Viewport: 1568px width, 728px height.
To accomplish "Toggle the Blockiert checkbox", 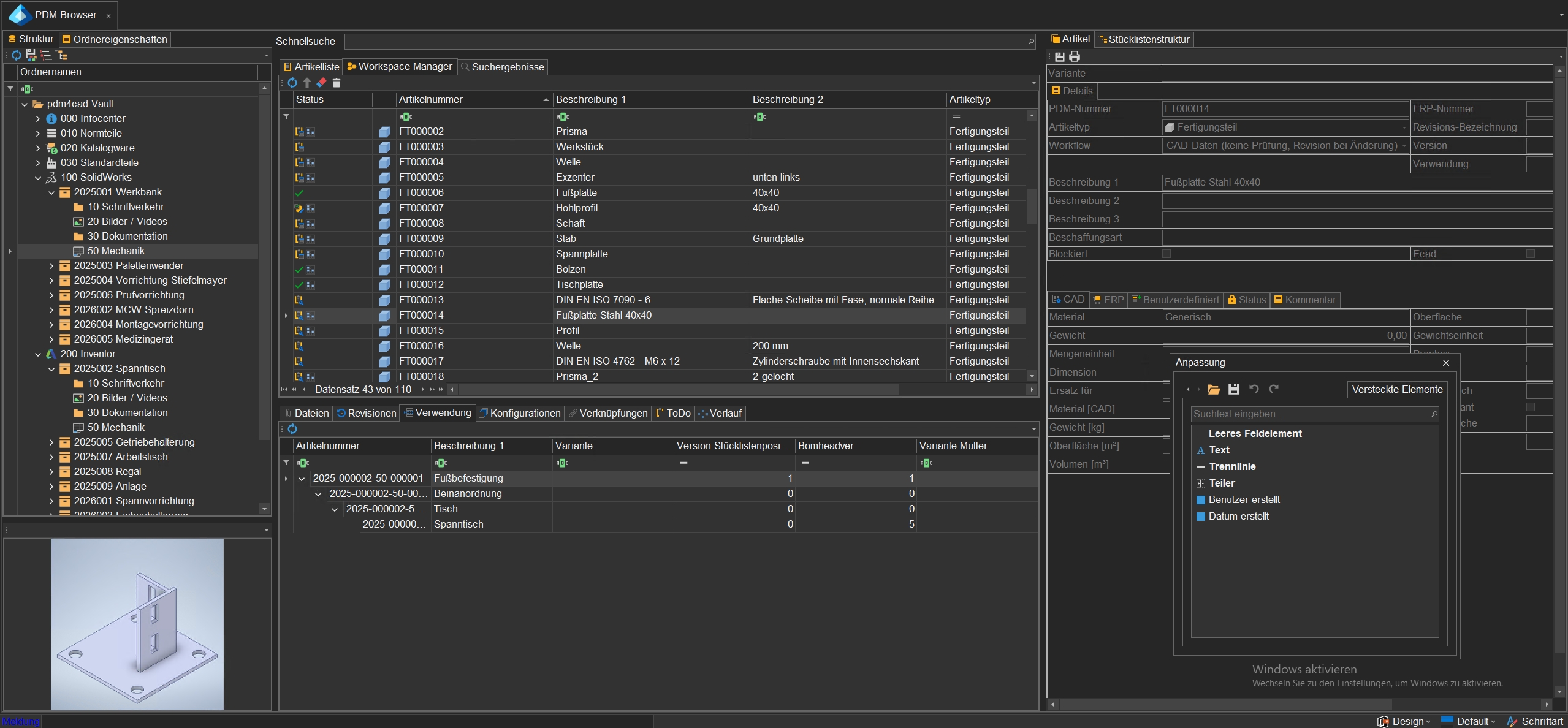I will [x=1166, y=254].
